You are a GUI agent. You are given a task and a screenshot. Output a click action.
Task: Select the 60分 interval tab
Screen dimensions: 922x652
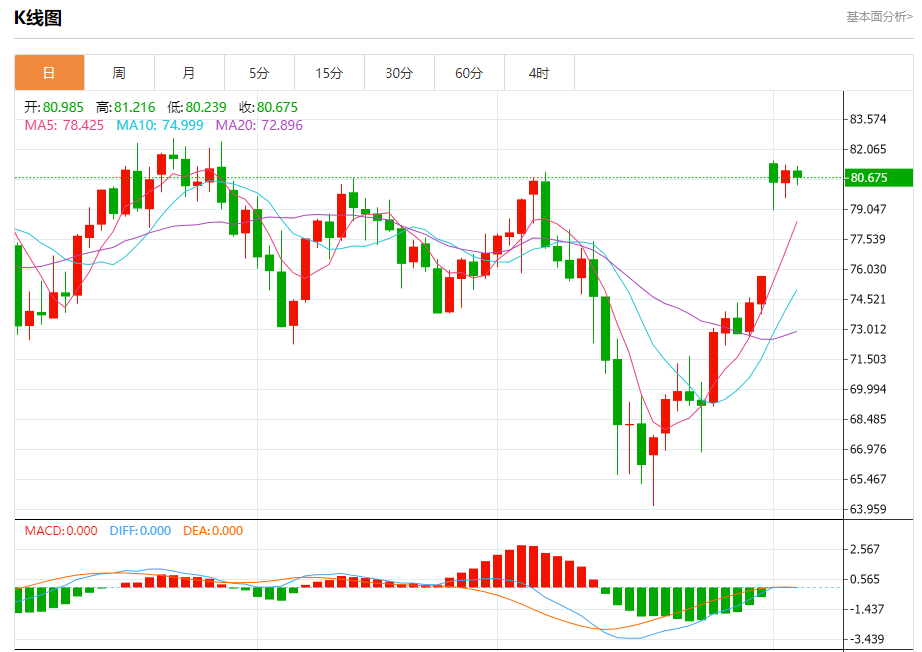pos(469,73)
